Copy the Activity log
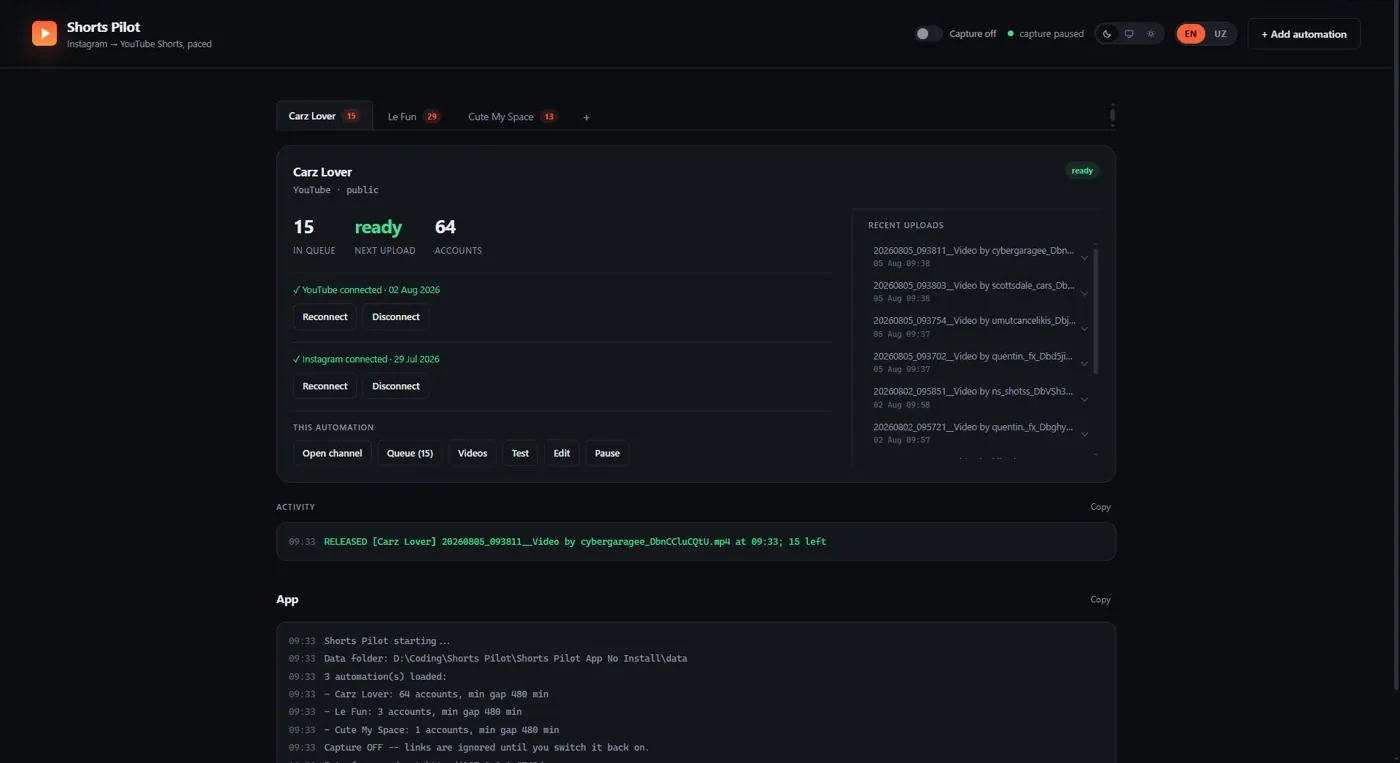Screen dimensions: 1400x763 coord(1100,507)
